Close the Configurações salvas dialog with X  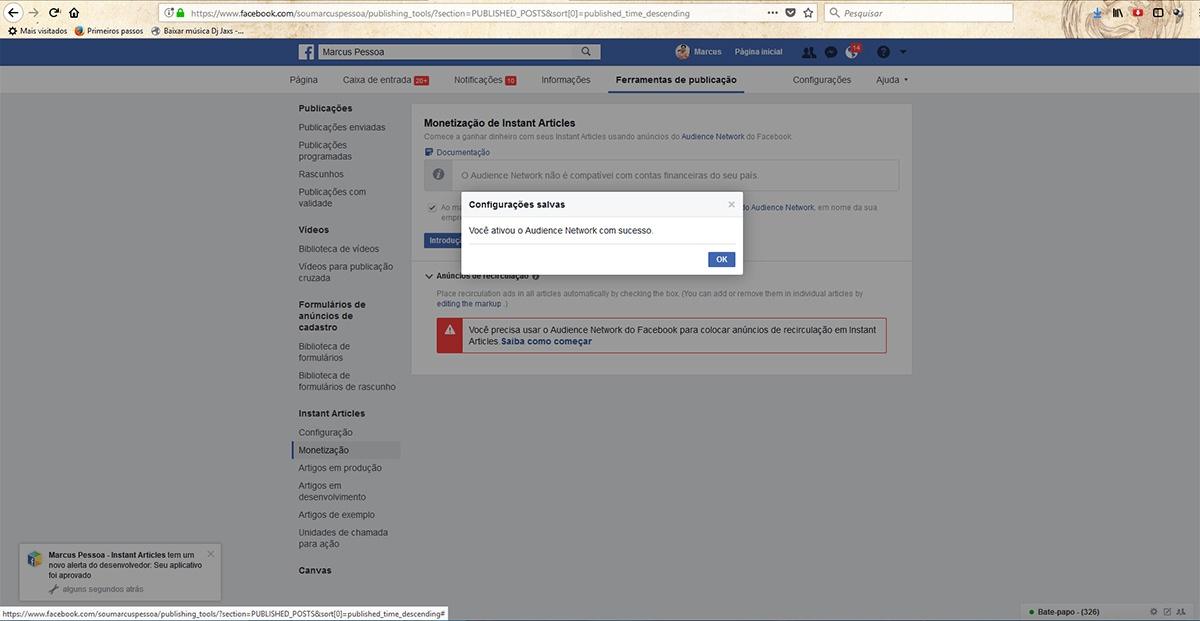[x=731, y=204]
